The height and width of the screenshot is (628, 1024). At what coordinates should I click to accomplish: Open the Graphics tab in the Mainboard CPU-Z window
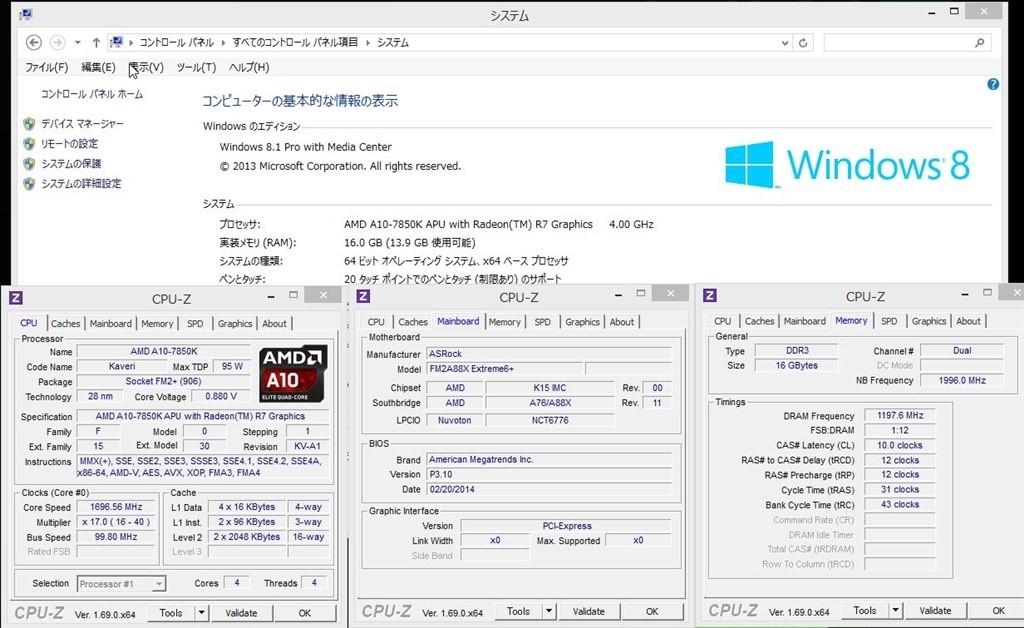pos(582,322)
